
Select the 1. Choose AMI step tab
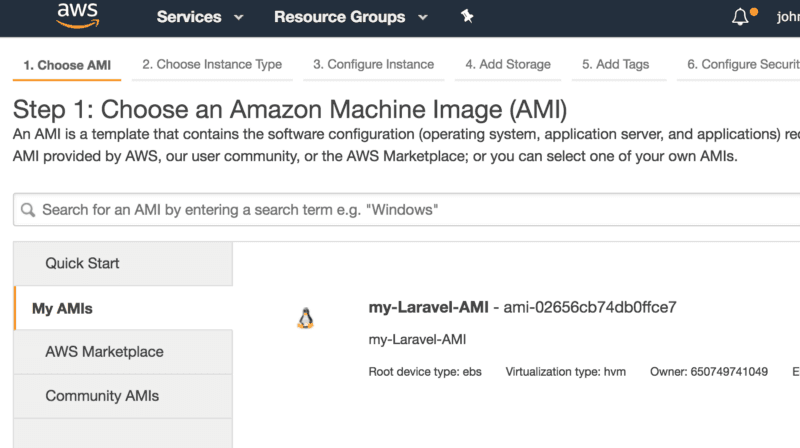[67, 65]
